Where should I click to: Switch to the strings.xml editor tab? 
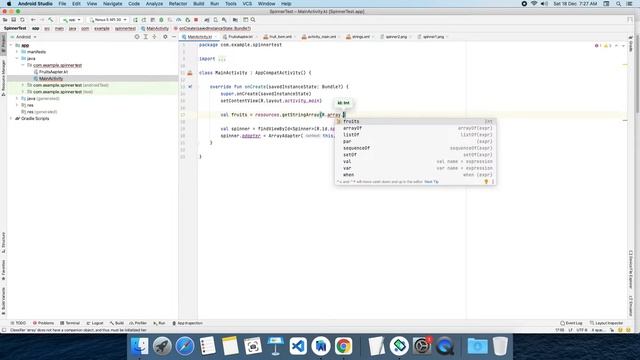click(360, 37)
